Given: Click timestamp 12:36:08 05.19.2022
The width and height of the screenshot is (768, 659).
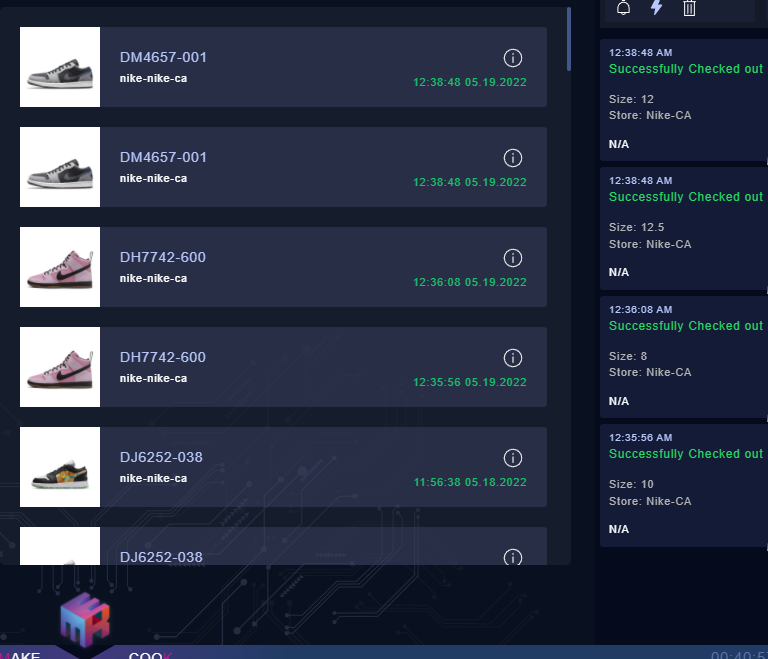Looking at the screenshot, I should [470, 282].
